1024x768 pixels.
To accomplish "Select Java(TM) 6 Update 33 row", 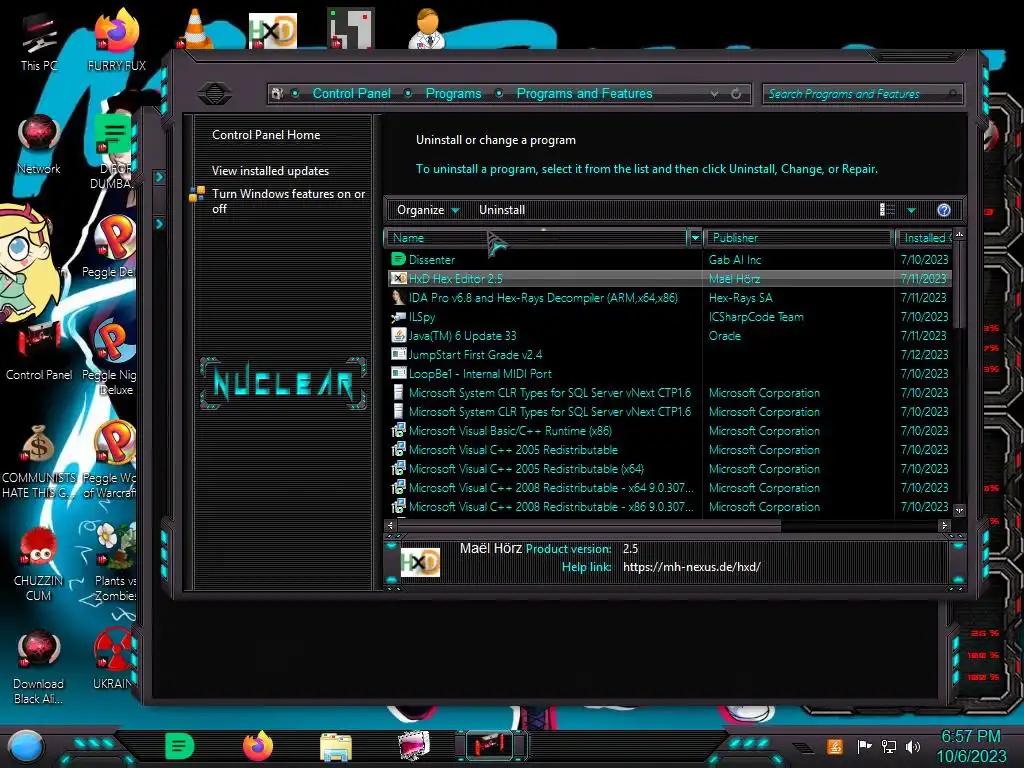I will 669,335.
